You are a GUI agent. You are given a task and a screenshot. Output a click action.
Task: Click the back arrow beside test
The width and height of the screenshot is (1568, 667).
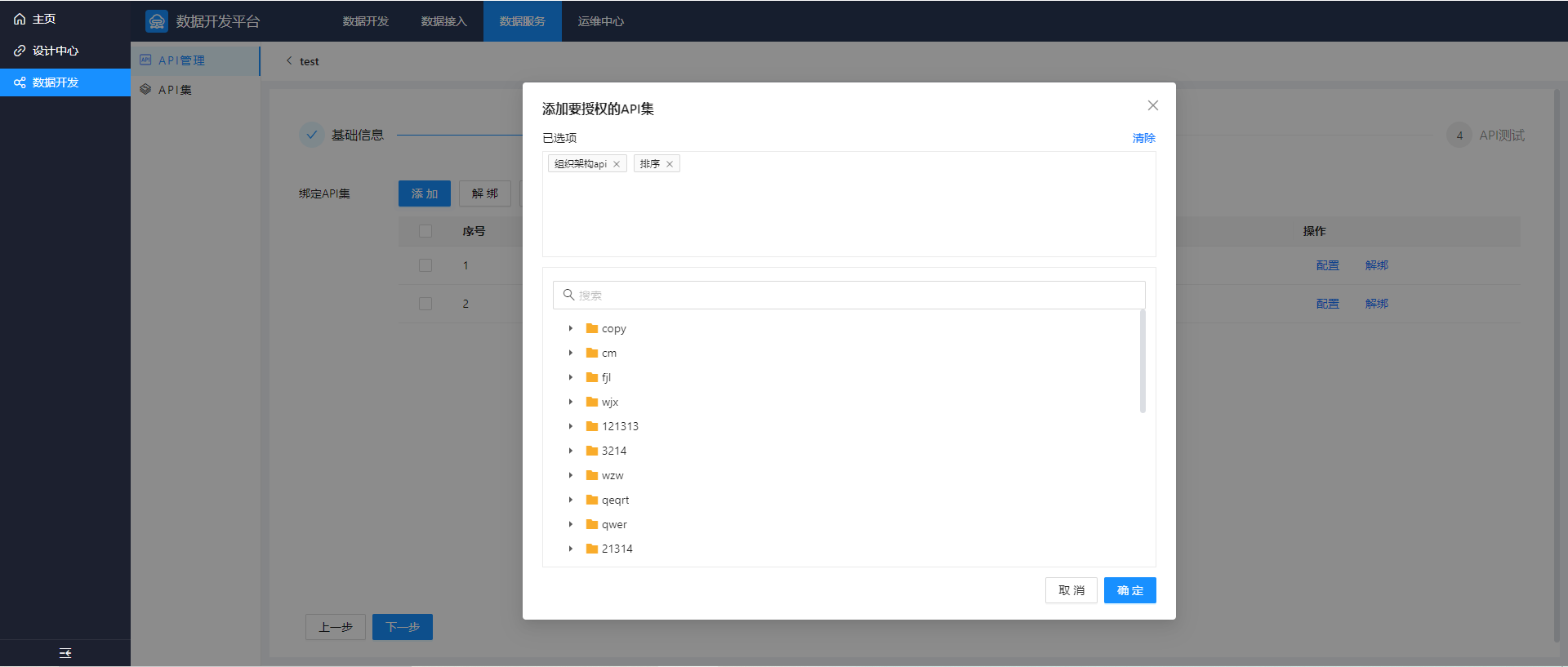coord(289,60)
